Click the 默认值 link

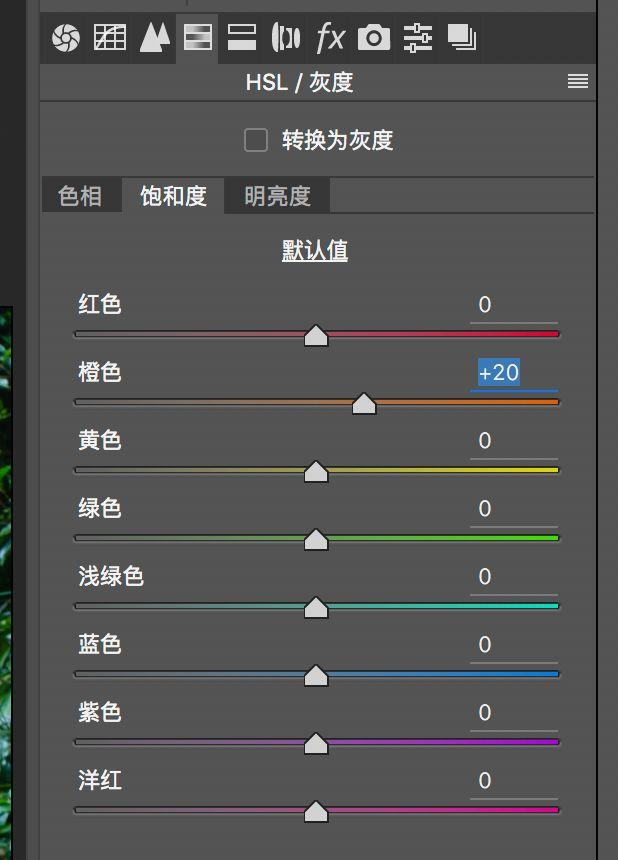click(315, 250)
